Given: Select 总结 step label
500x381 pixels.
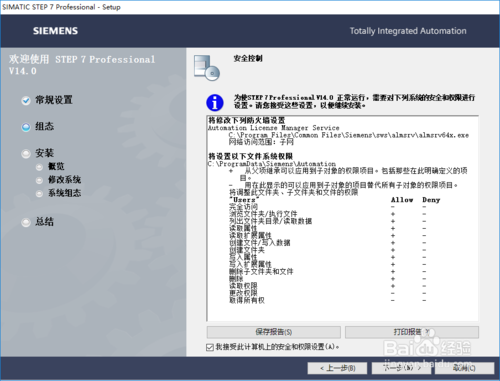Looking at the screenshot, I should [x=45, y=222].
